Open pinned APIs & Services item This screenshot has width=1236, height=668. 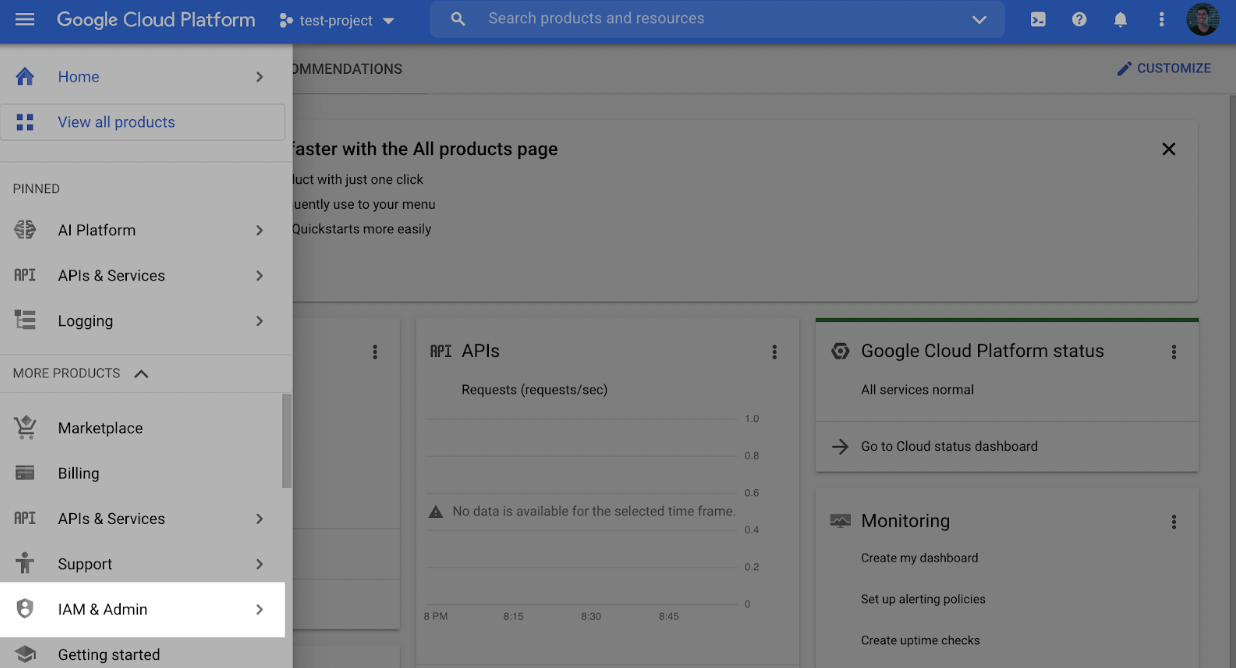(x=142, y=276)
